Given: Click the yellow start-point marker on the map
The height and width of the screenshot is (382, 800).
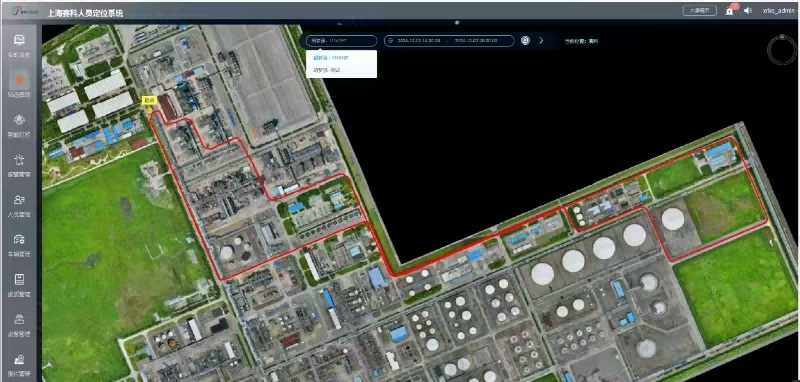Looking at the screenshot, I should click(x=148, y=101).
